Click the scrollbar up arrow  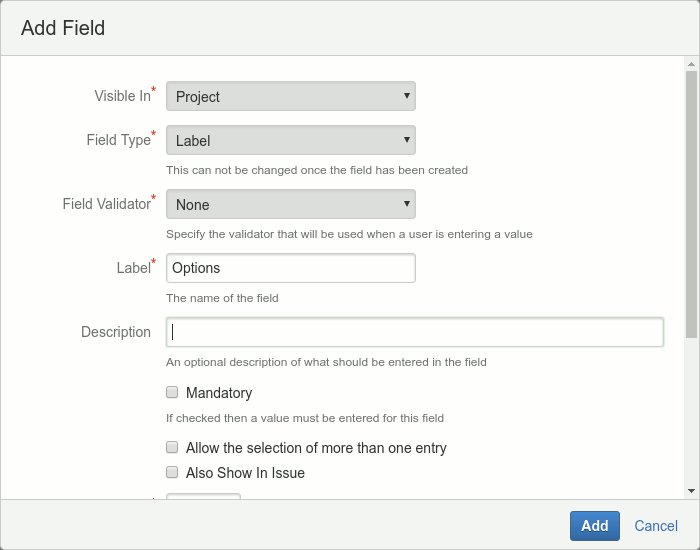pyautogui.click(x=691, y=64)
